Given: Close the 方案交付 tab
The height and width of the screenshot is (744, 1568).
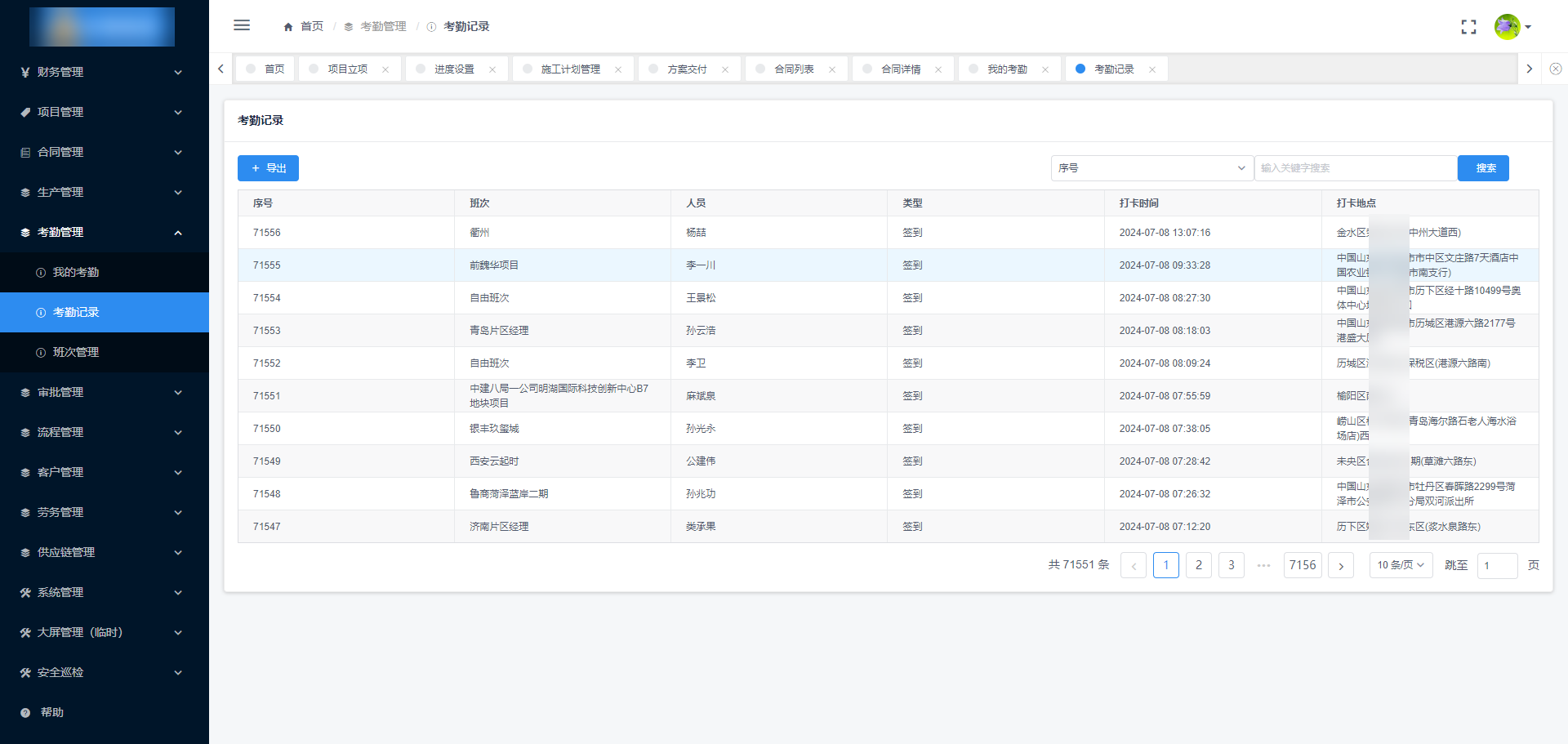Looking at the screenshot, I should pyautogui.click(x=725, y=69).
